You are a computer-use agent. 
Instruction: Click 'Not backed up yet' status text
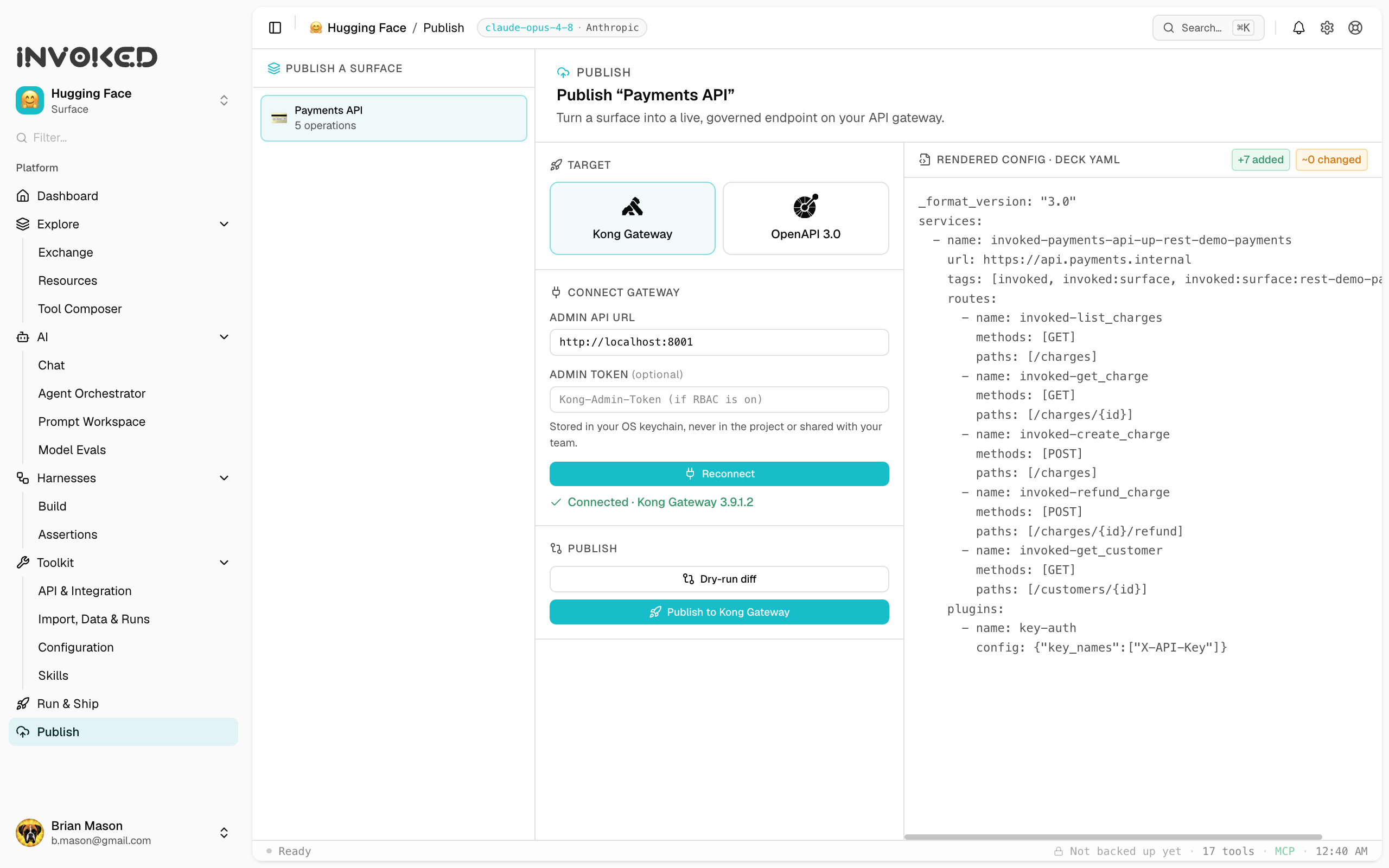click(1125, 851)
